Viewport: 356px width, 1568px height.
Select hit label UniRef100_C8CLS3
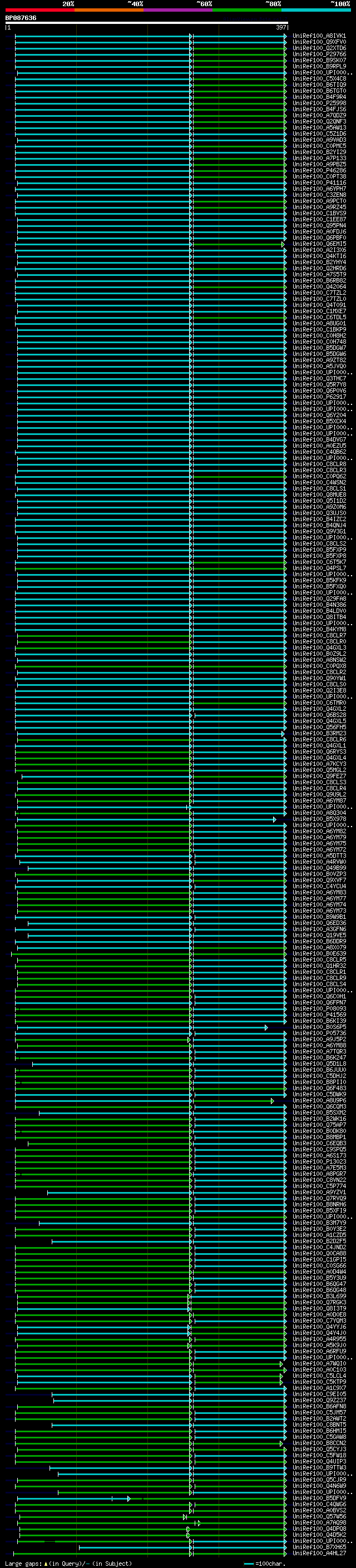click(x=319, y=782)
